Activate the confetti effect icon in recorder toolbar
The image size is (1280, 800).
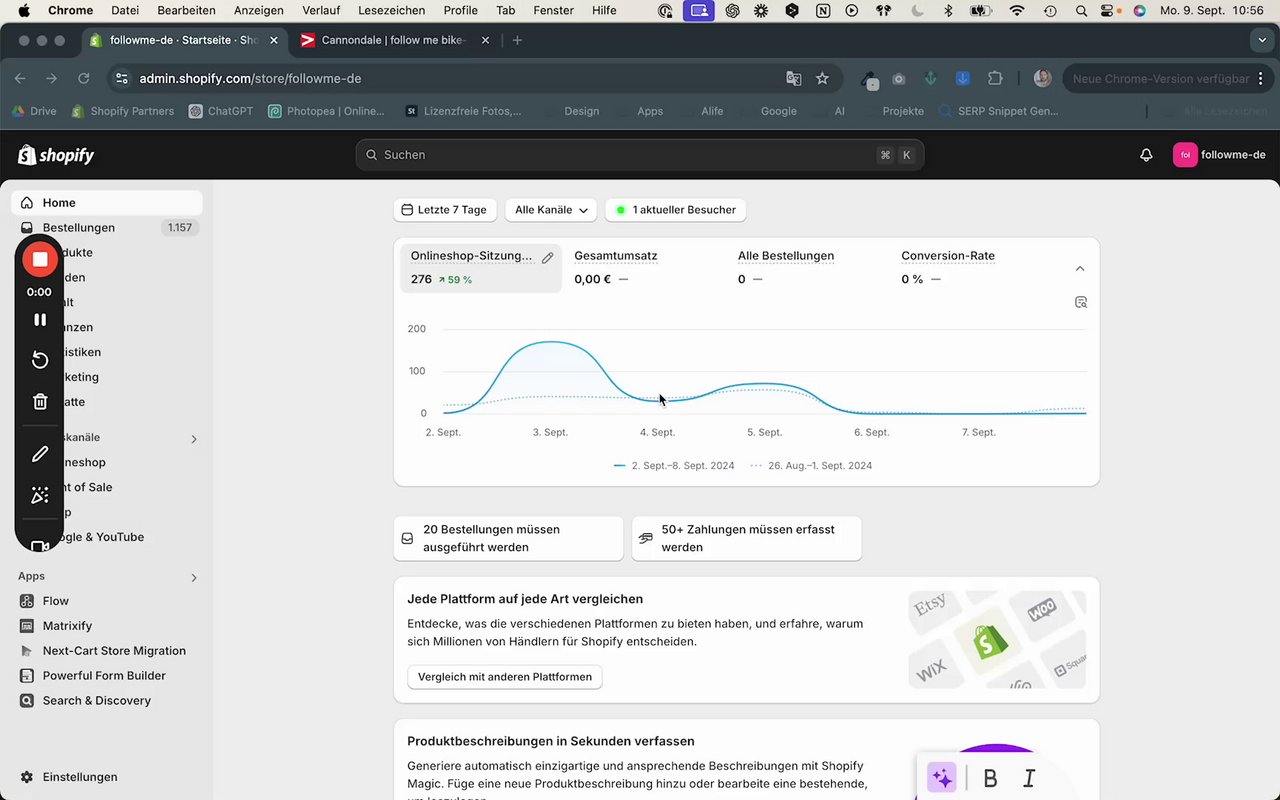pyautogui.click(x=40, y=496)
